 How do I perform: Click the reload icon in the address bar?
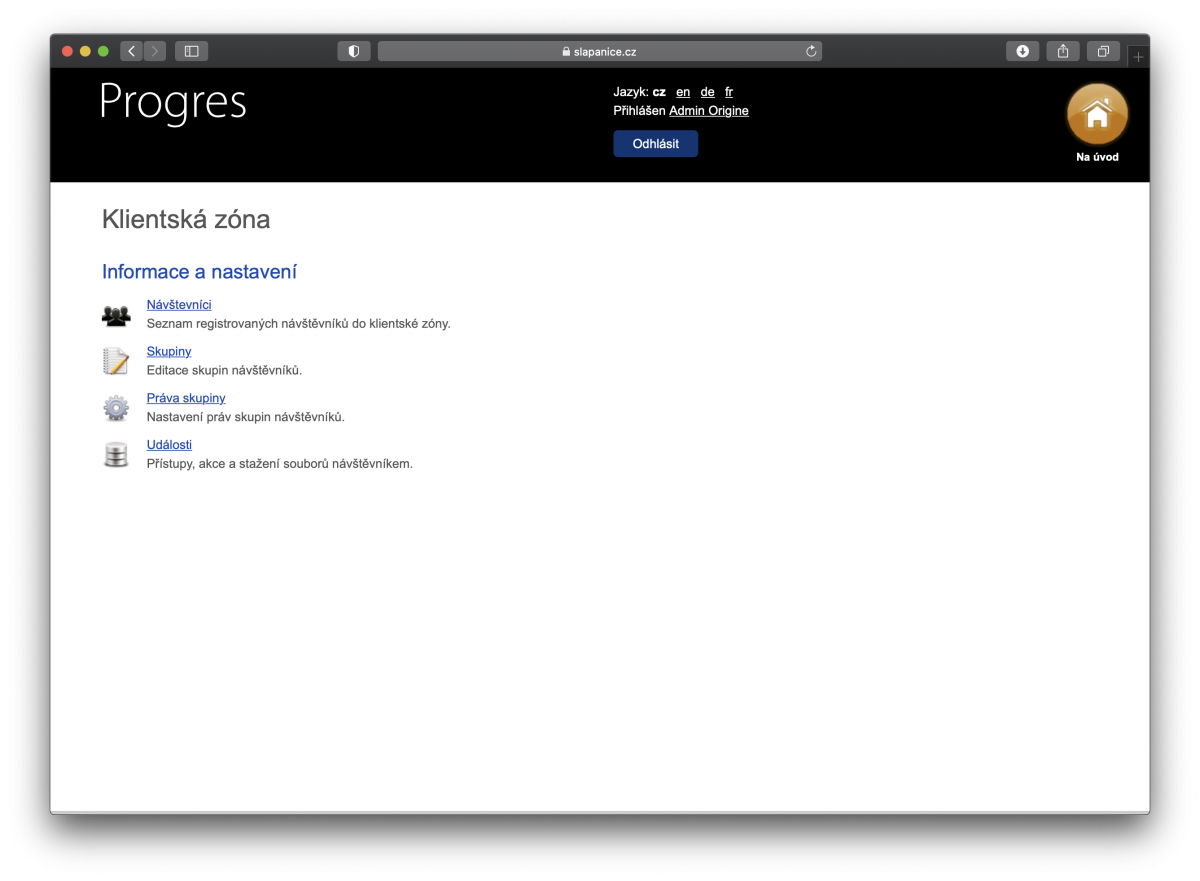[x=810, y=51]
